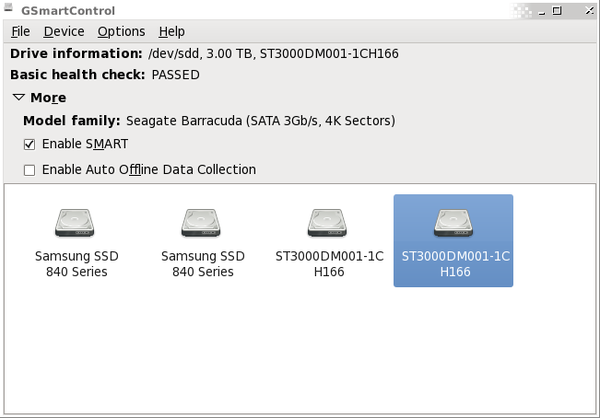600x418 pixels.
Task: Open the Device menu
Action: (x=64, y=31)
